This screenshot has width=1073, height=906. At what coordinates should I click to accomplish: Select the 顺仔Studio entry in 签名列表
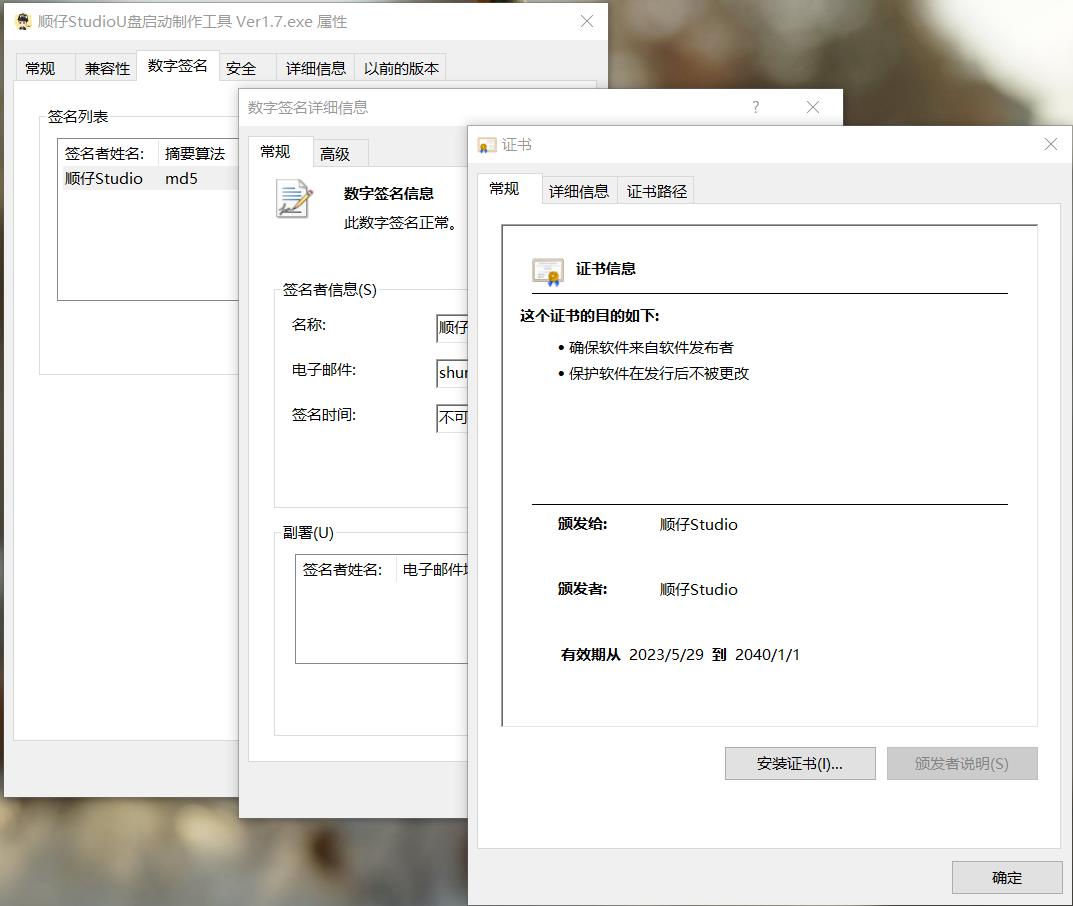[x=105, y=178]
